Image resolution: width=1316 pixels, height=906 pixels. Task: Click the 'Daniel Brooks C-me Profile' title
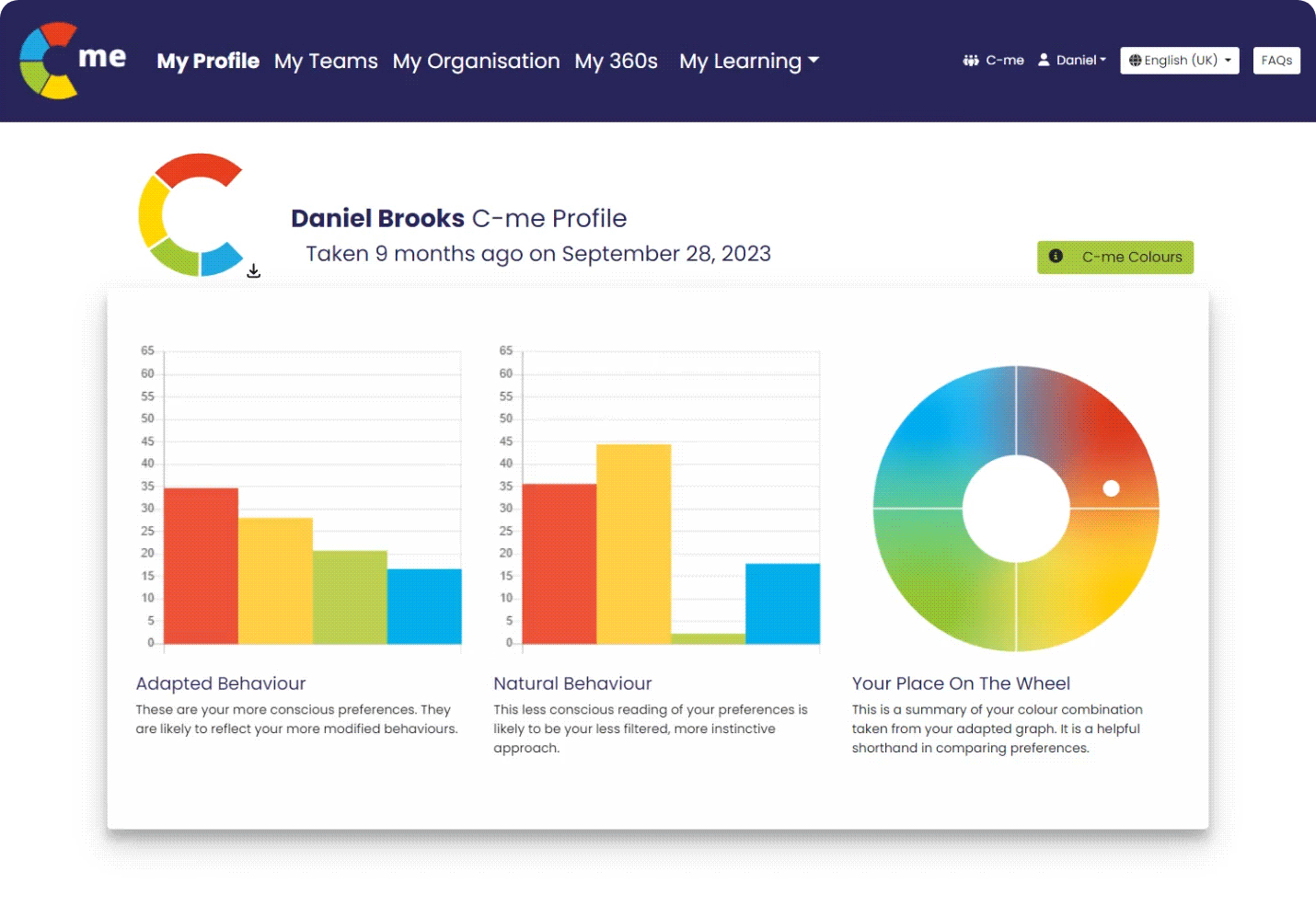pyautogui.click(x=458, y=218)
